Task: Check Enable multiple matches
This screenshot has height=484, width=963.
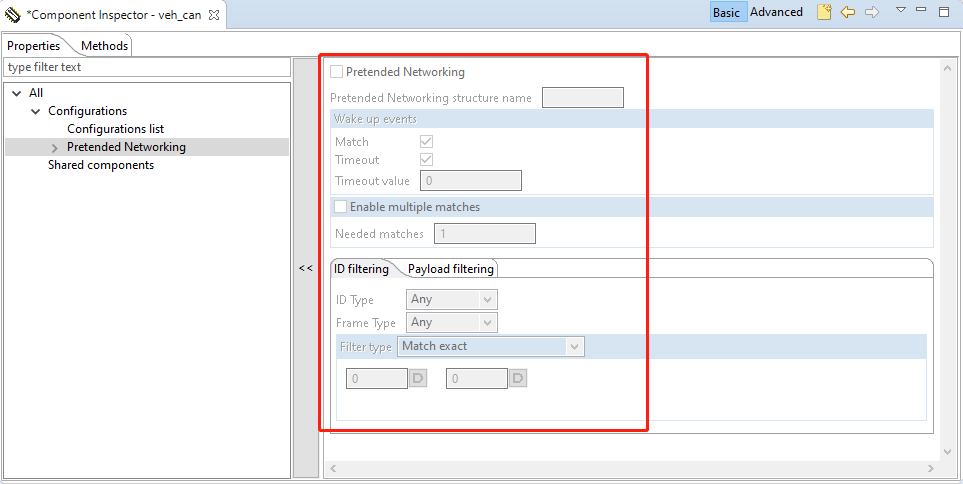Action: [x=341, y=207]
